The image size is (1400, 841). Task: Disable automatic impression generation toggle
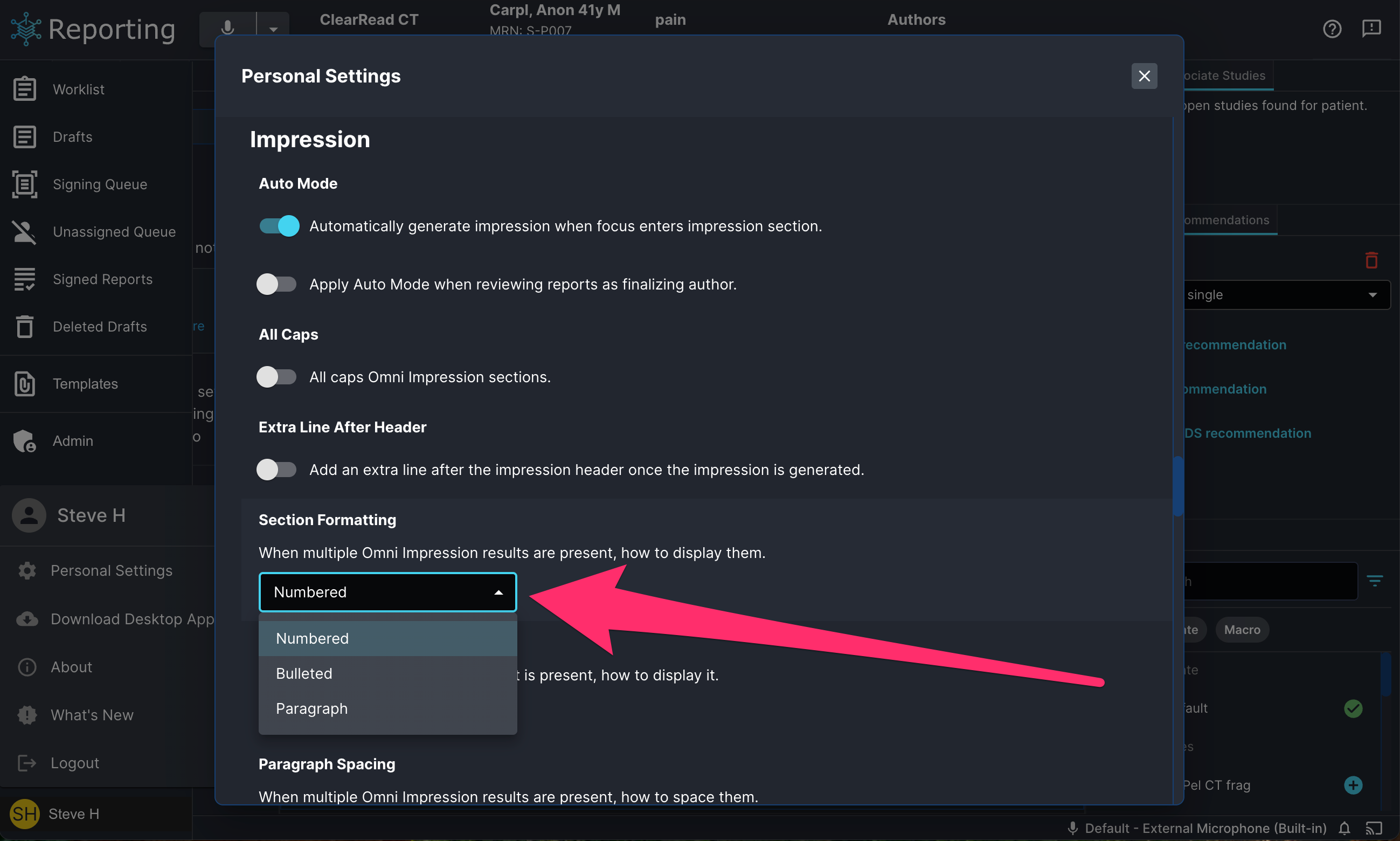coord(279,225)
